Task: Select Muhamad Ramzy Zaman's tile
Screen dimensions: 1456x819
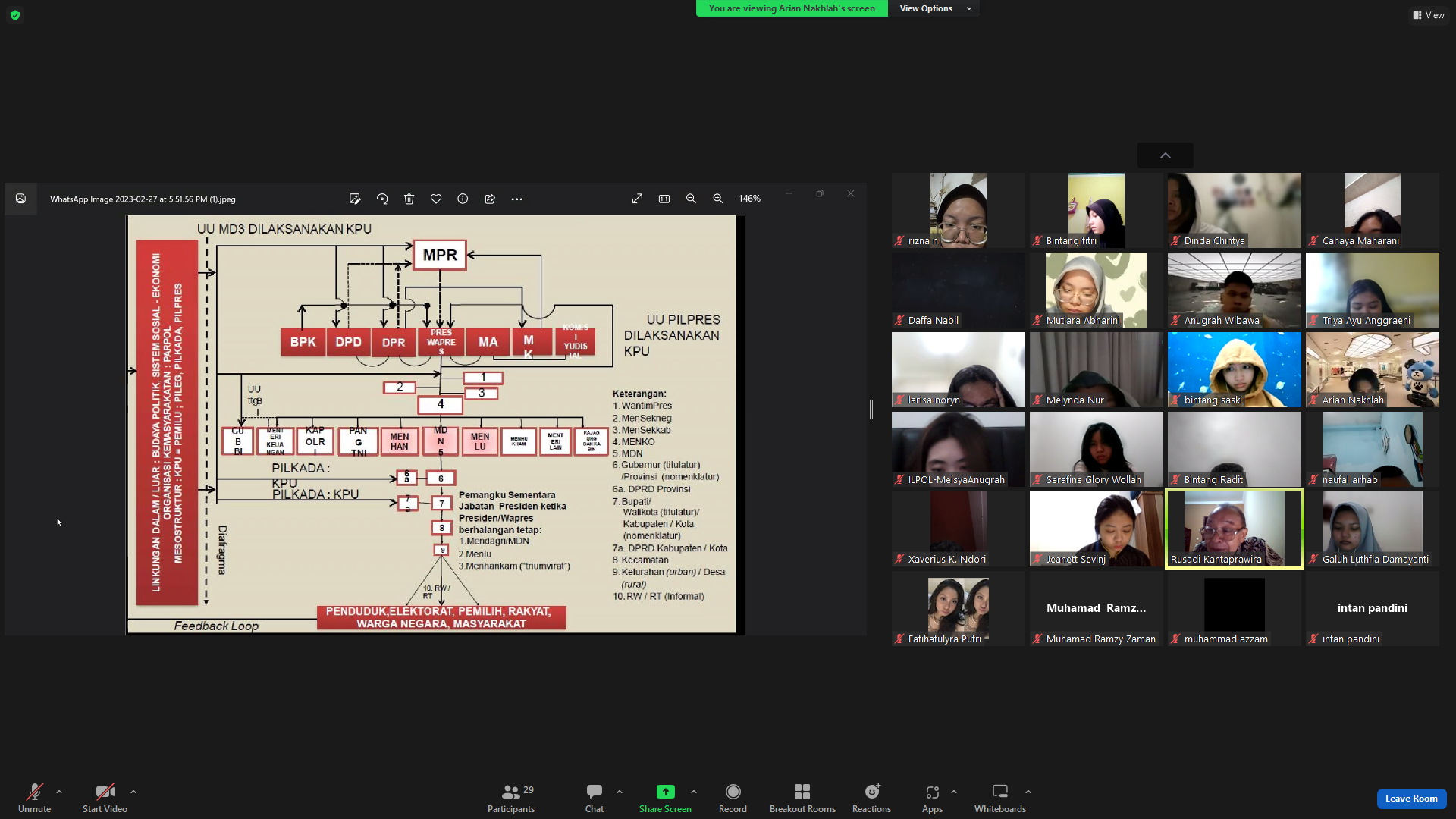Action: click(1097, 608)
